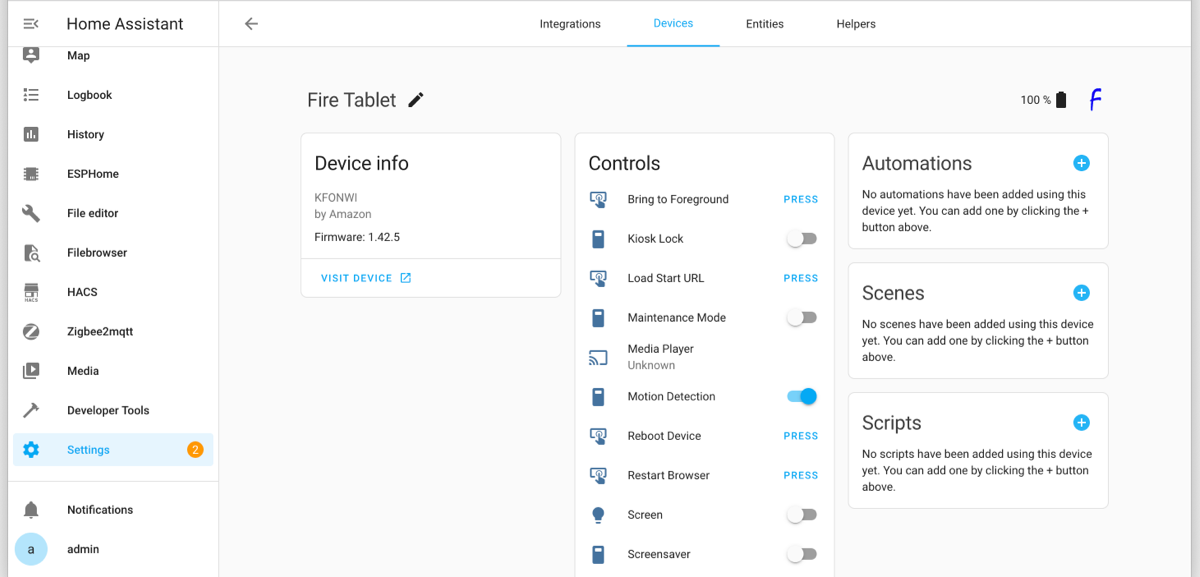Click the admin user avatar
The width and height of the screenshot is (1200, 577).
[x=31, y=549]
